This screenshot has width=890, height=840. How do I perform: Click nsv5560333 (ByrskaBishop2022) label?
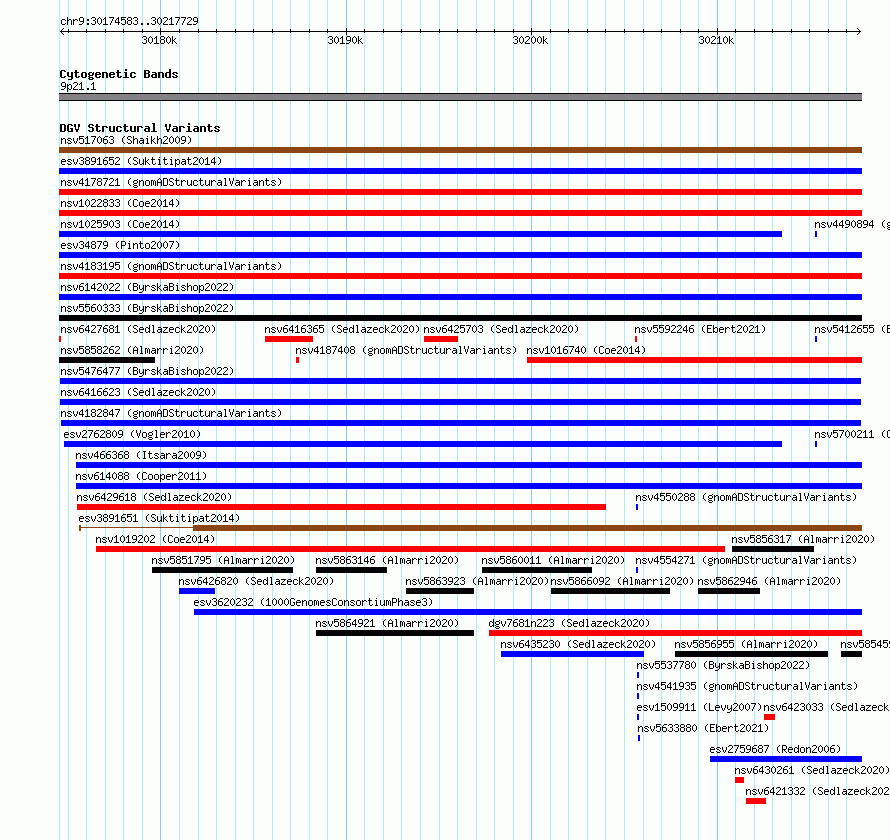[147, 308]
